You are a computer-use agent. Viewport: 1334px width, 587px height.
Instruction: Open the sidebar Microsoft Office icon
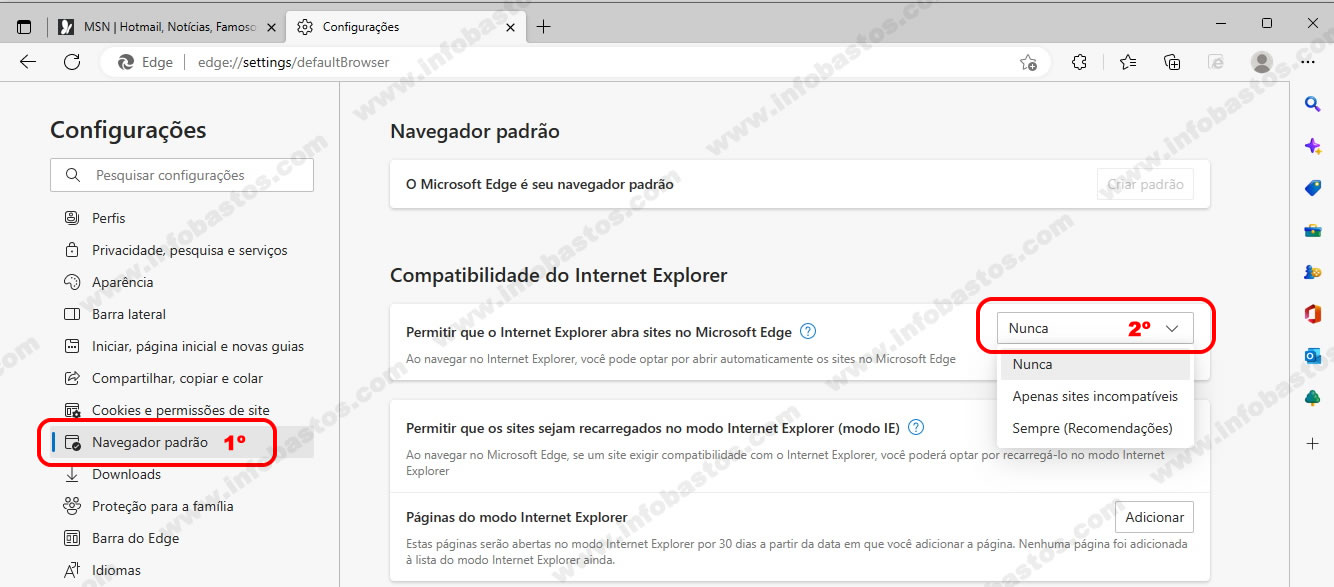pos(1312,314)
